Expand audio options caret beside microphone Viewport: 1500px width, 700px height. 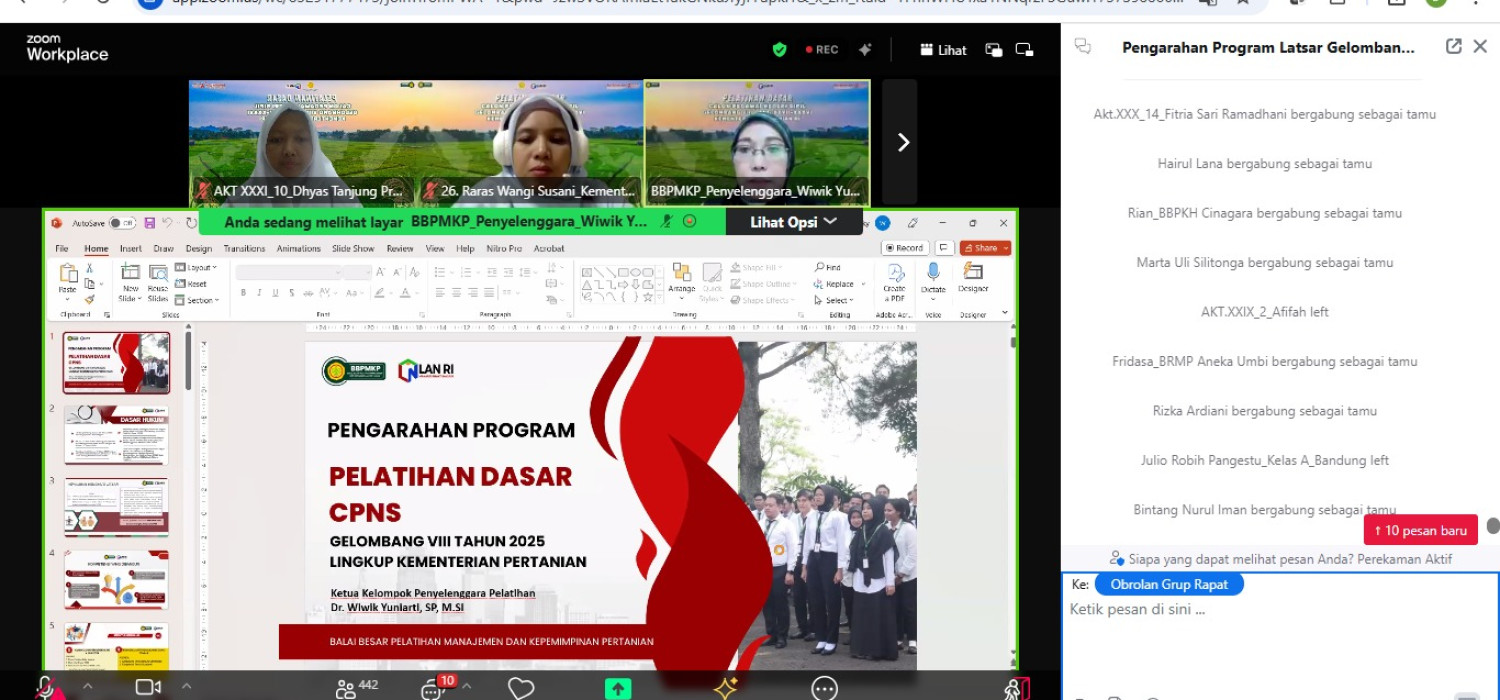tap(87, 686)
